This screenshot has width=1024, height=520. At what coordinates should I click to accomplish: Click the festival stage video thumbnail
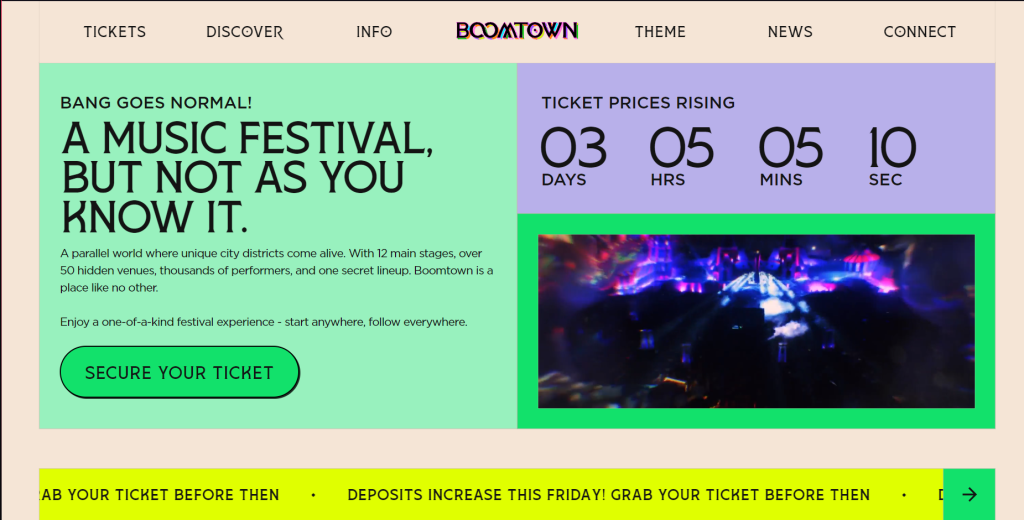click(756, 321)
